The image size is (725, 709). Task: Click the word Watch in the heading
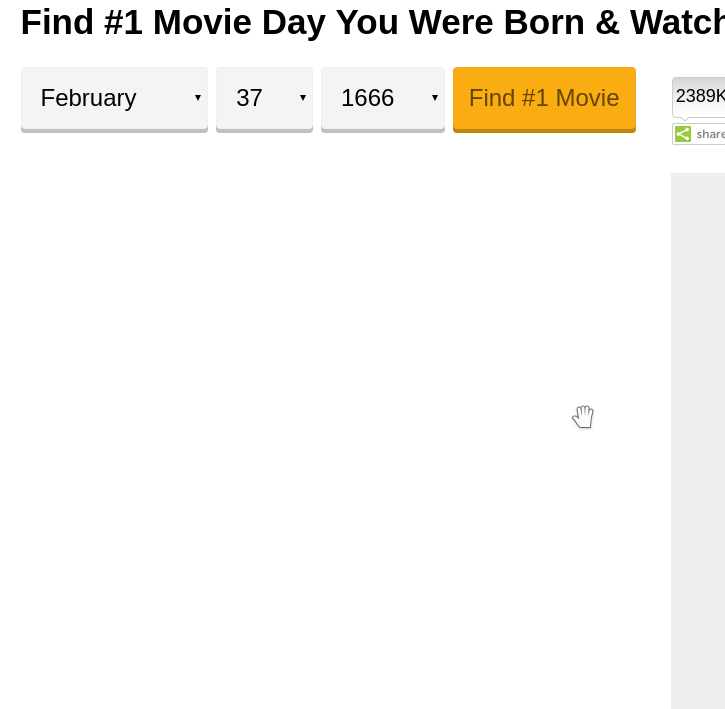tap(677, 22)
